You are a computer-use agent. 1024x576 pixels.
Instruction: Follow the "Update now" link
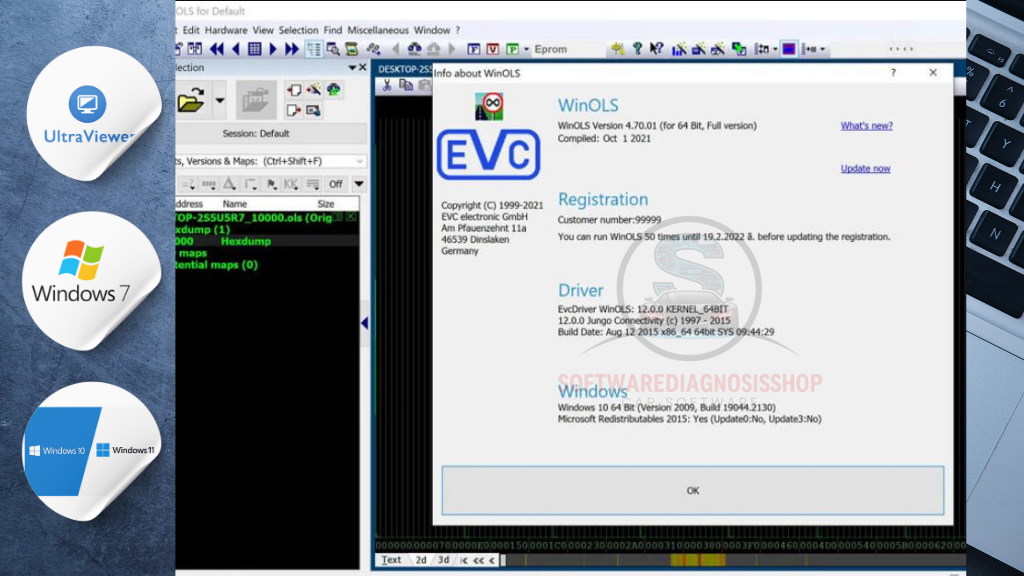(x=865, y=169)
